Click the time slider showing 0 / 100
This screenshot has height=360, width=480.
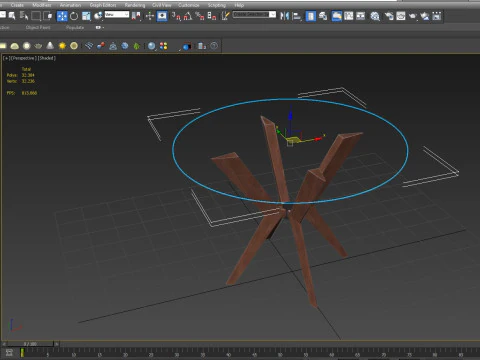coord(30,344)
